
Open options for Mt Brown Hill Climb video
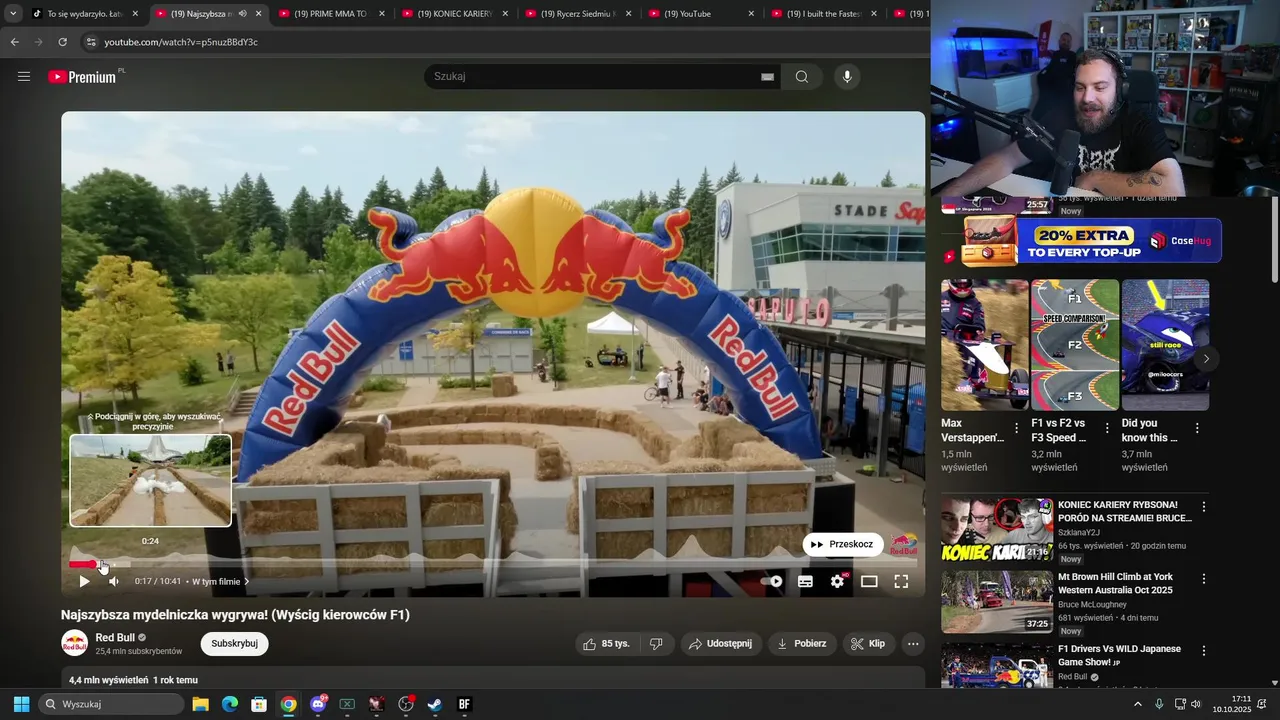[1204, 579]
